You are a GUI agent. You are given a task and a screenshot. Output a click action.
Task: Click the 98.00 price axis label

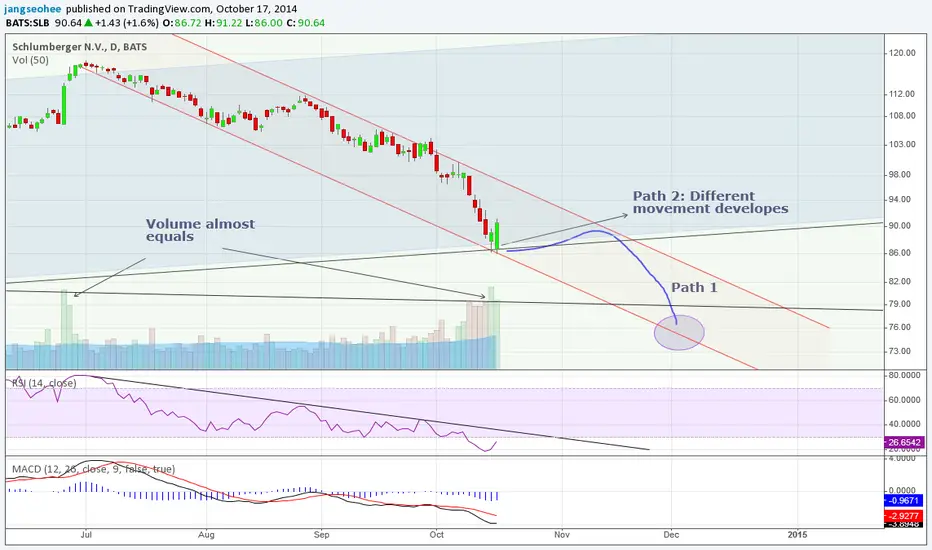(899, 175)
